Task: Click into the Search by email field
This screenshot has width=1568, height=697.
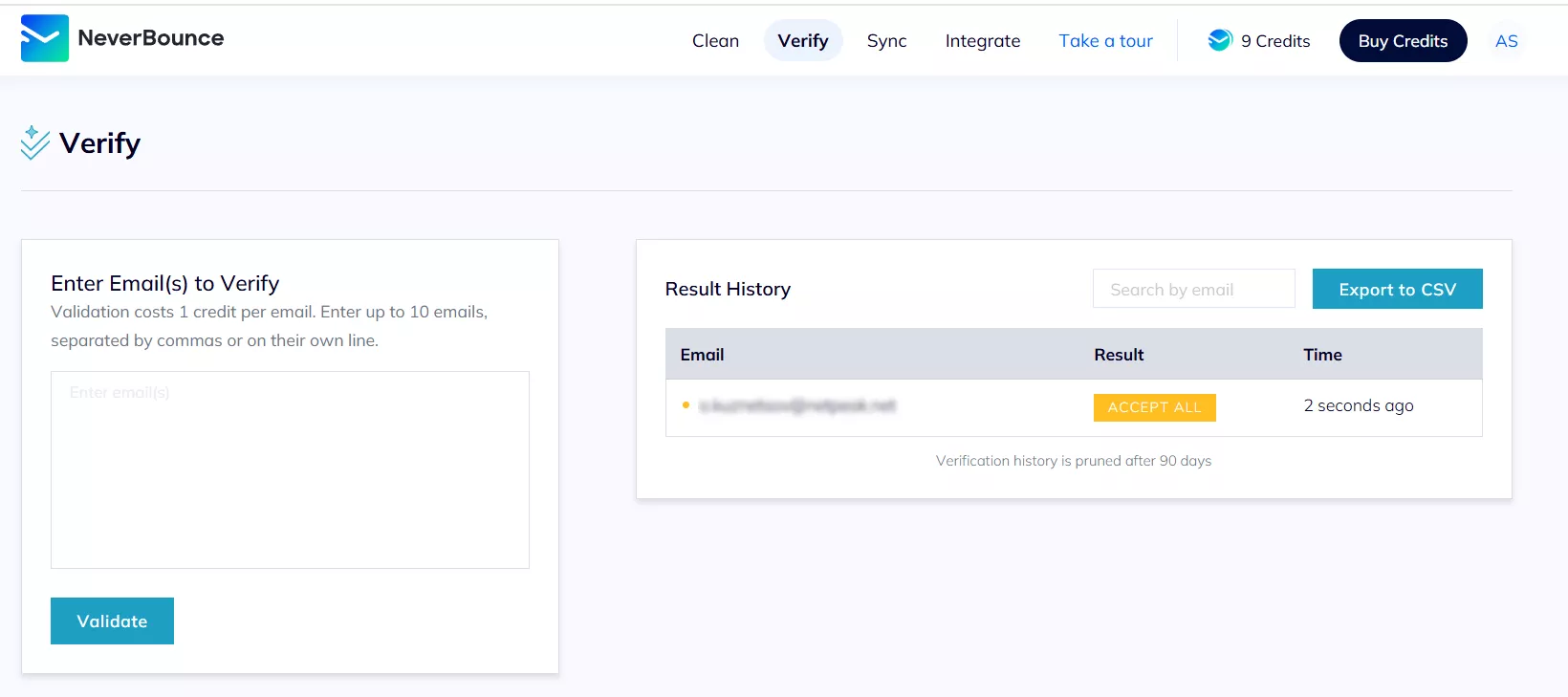Action: [1193, 289]
